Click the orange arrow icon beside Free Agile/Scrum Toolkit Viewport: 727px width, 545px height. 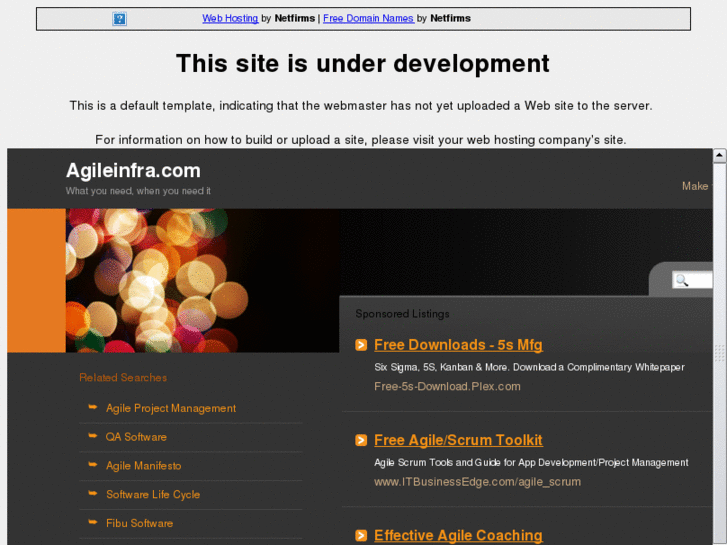click(x=361, y=440)
